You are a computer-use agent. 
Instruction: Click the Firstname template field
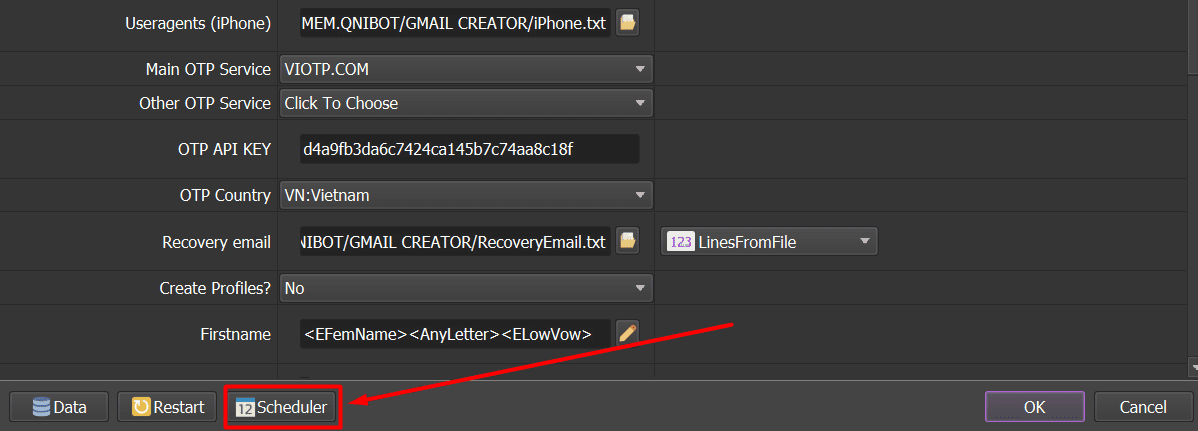[x=455, y=333]
